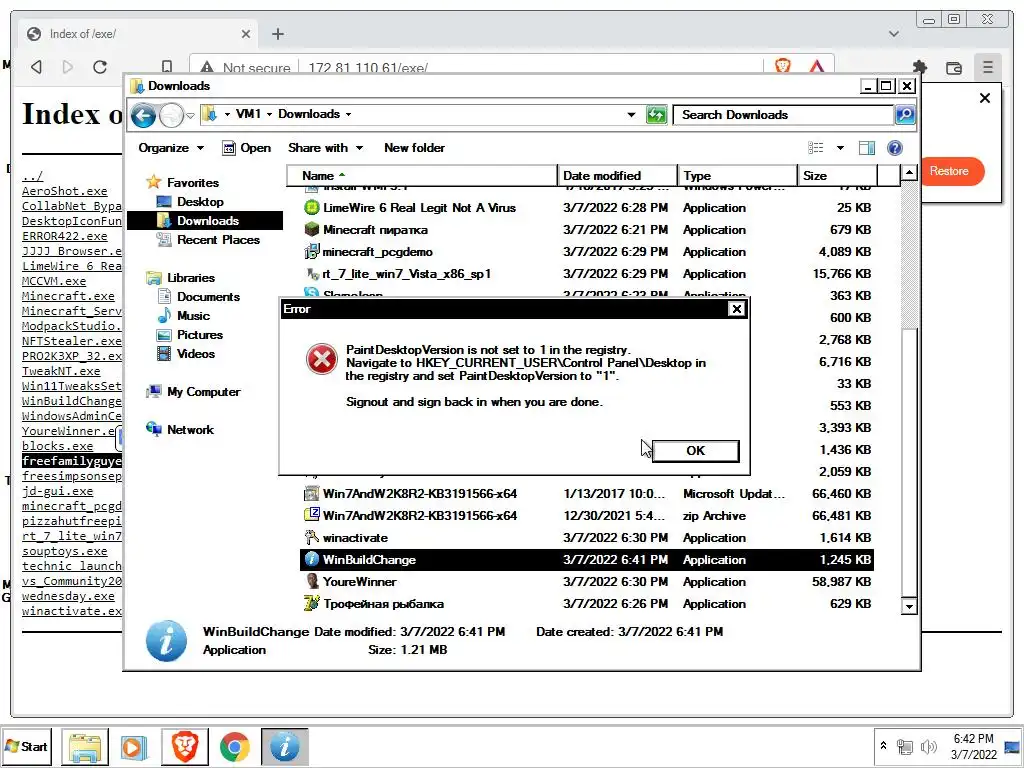
Task: Open Brave from the taskbar
Action: coord(185,747)
